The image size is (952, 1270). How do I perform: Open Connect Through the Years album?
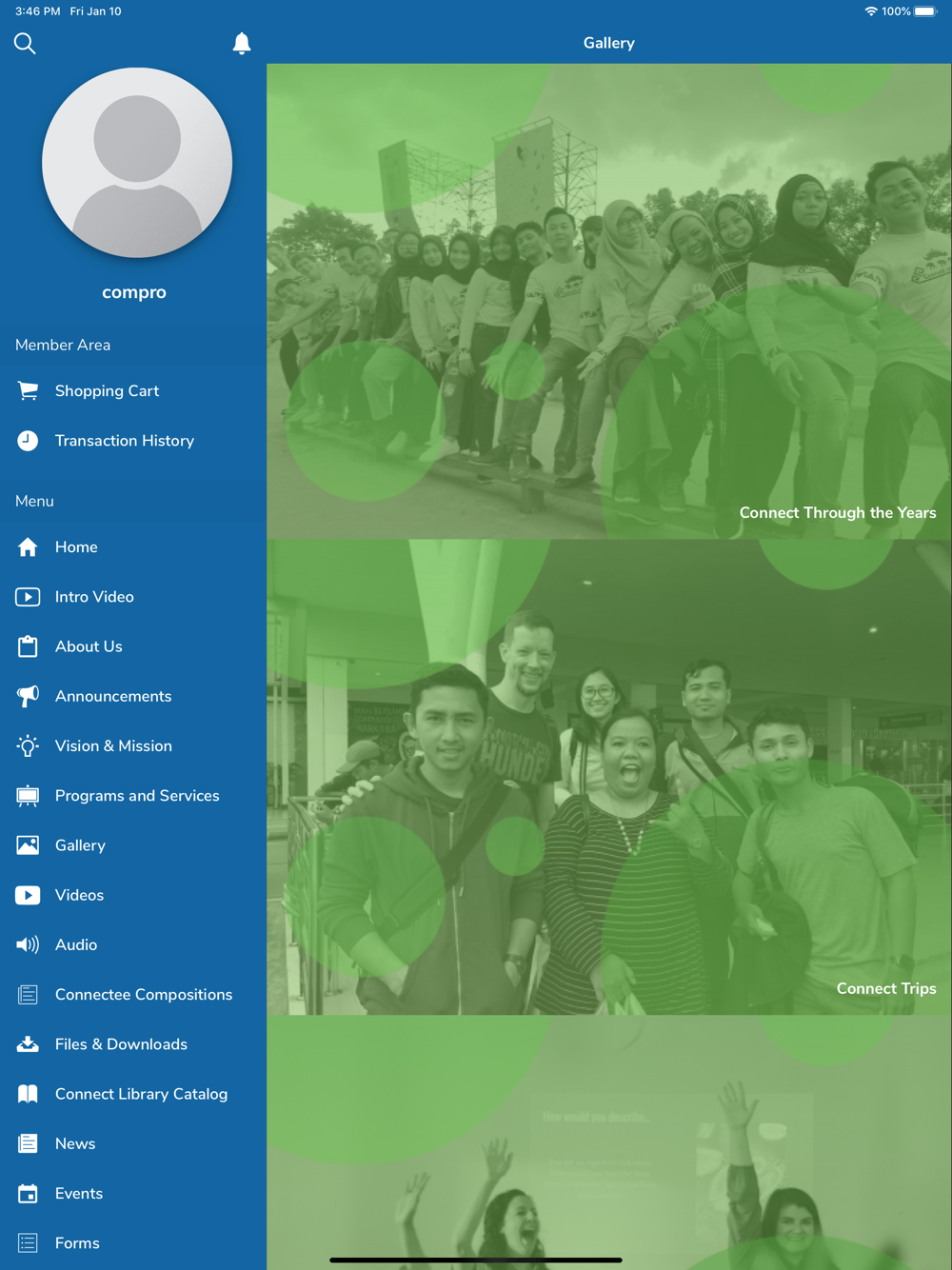tap(609, 302)
